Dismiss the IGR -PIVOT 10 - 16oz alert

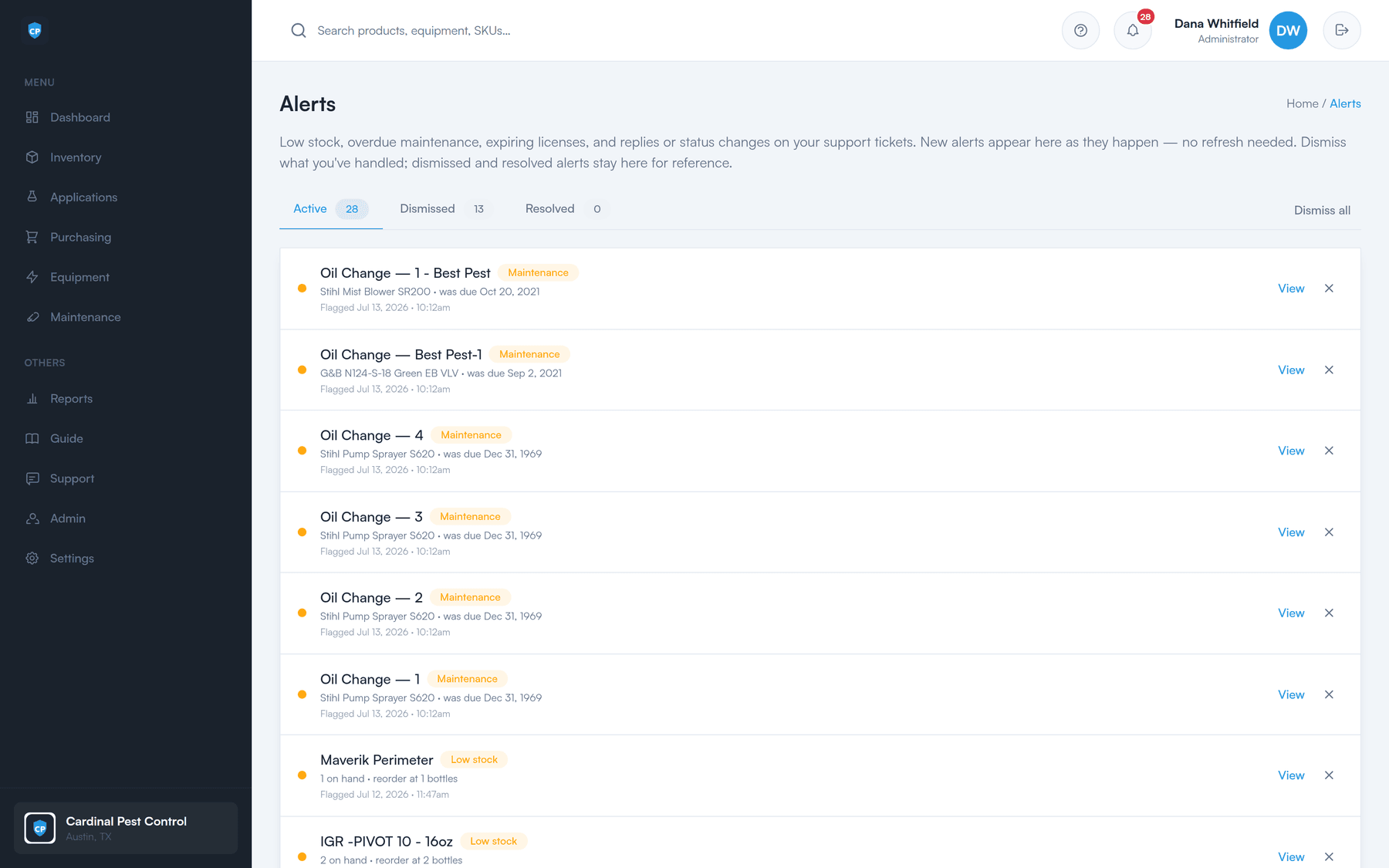[x=1329, y=857]
